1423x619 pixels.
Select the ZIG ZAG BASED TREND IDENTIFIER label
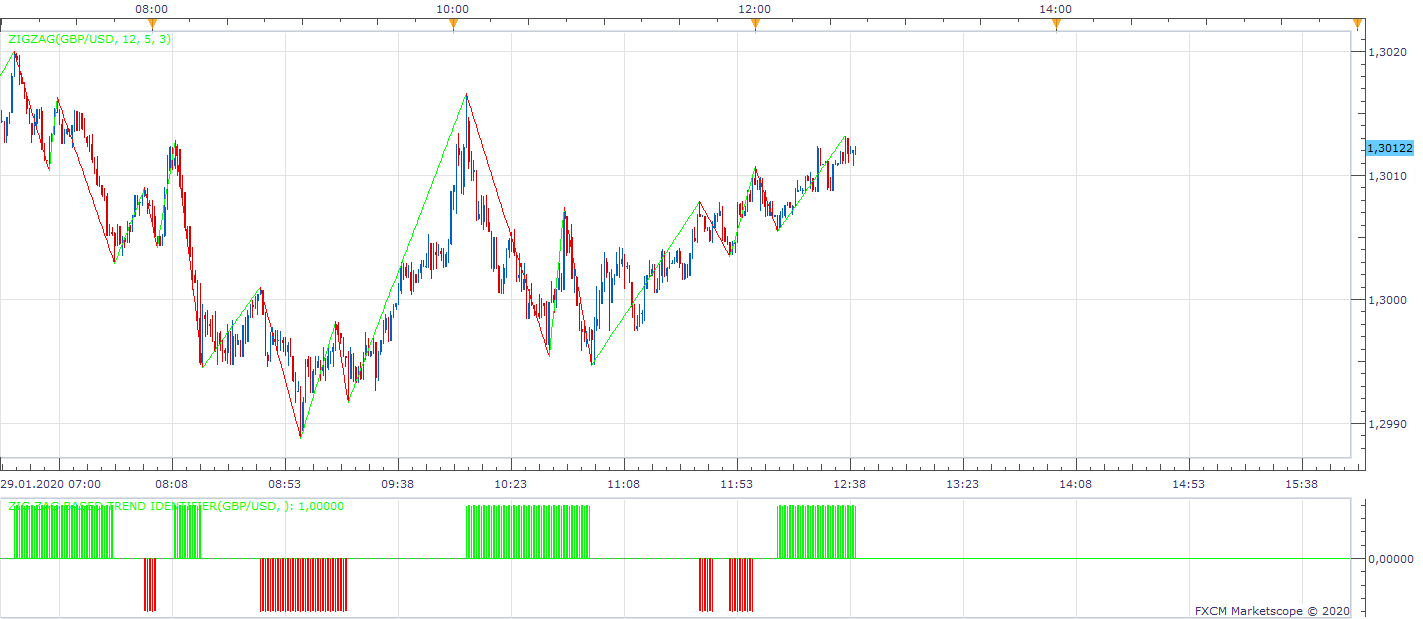176,506
